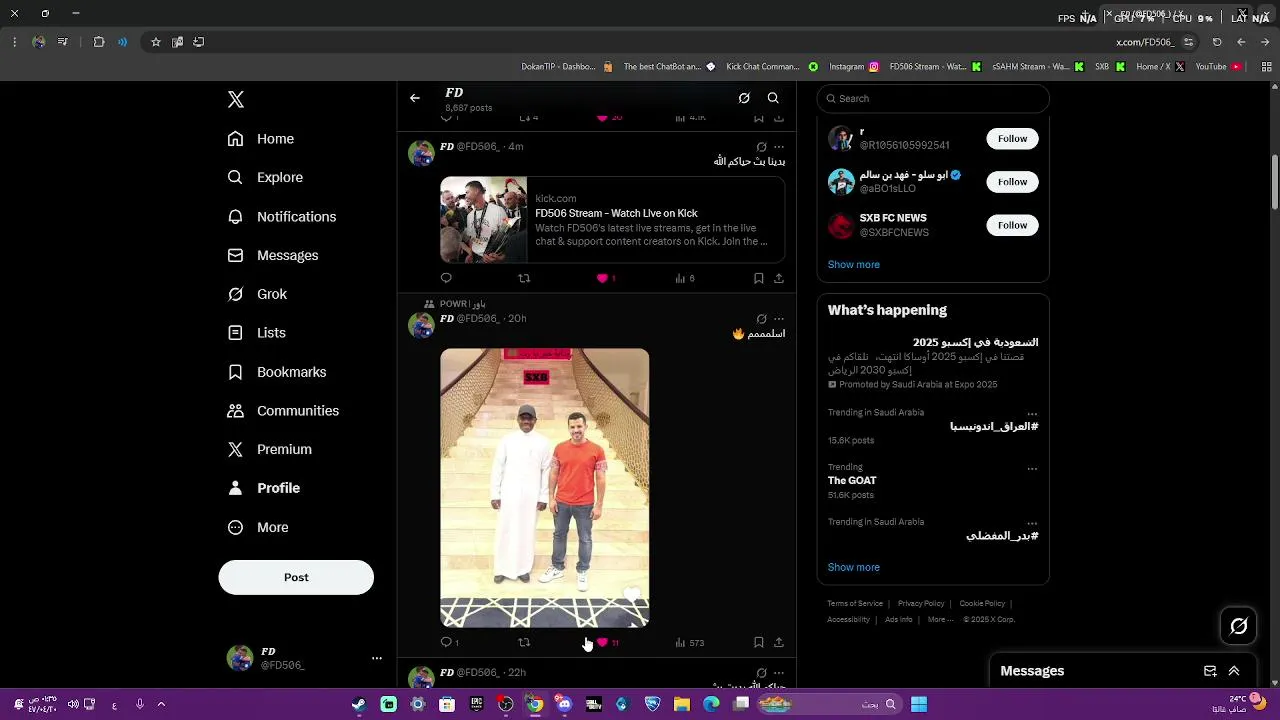
Task: Open more options on the 20h post
Action: pyautogui.click(x=779, y=319)
